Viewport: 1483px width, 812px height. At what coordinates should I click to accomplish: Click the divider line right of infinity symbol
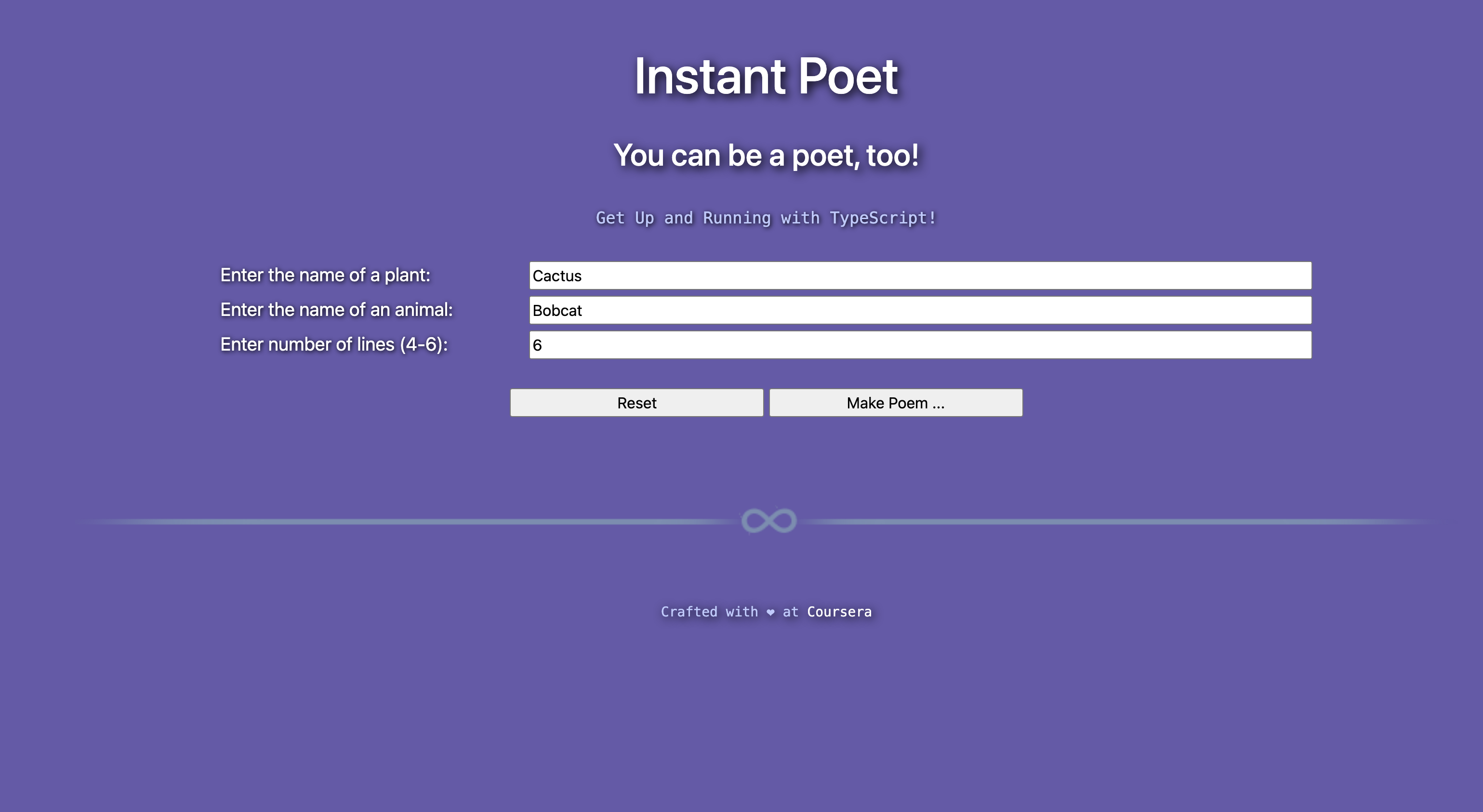(x=1123, y=522)
